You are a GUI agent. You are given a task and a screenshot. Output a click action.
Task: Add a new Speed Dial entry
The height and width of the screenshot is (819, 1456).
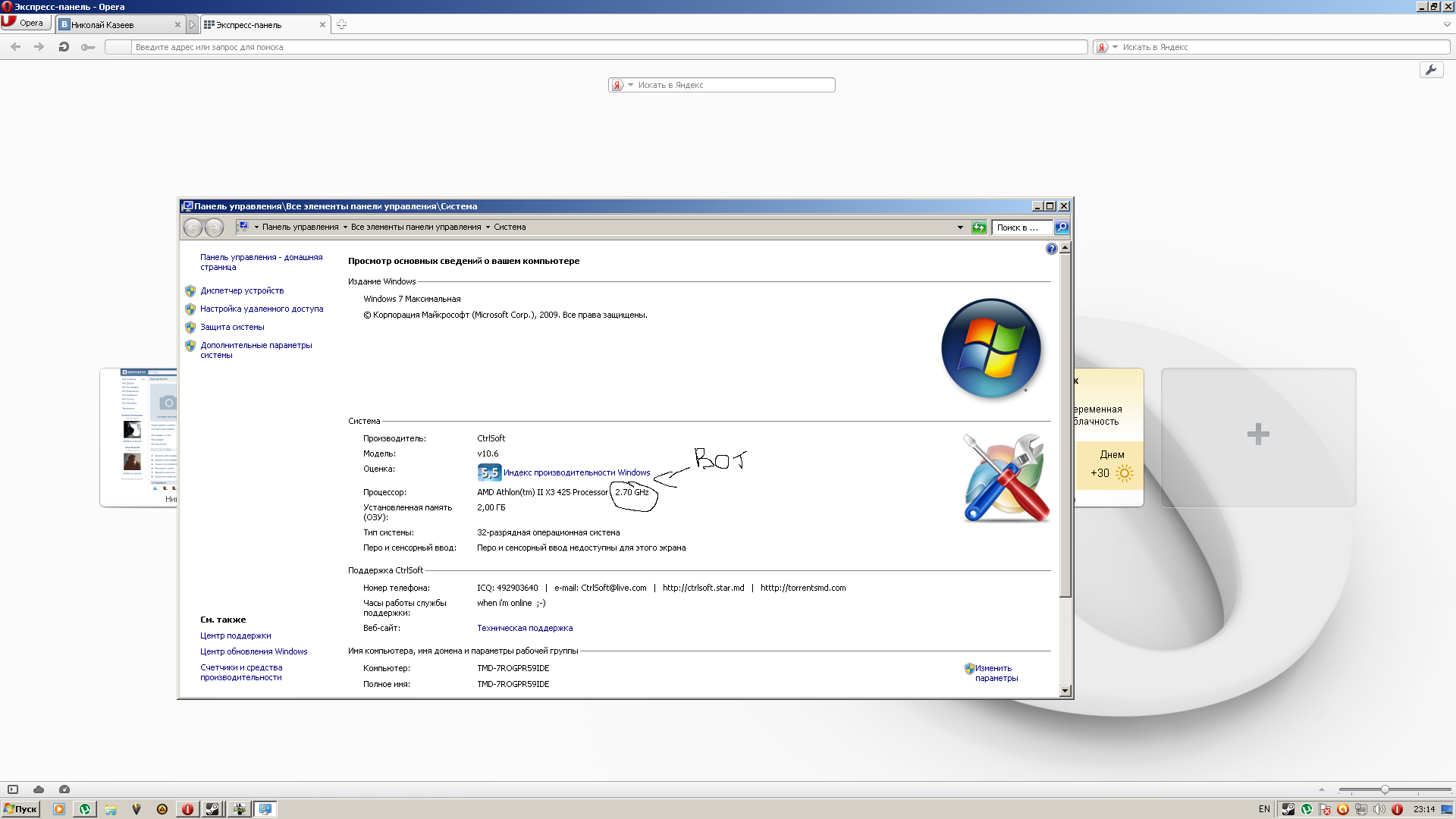click(1258, 437)
